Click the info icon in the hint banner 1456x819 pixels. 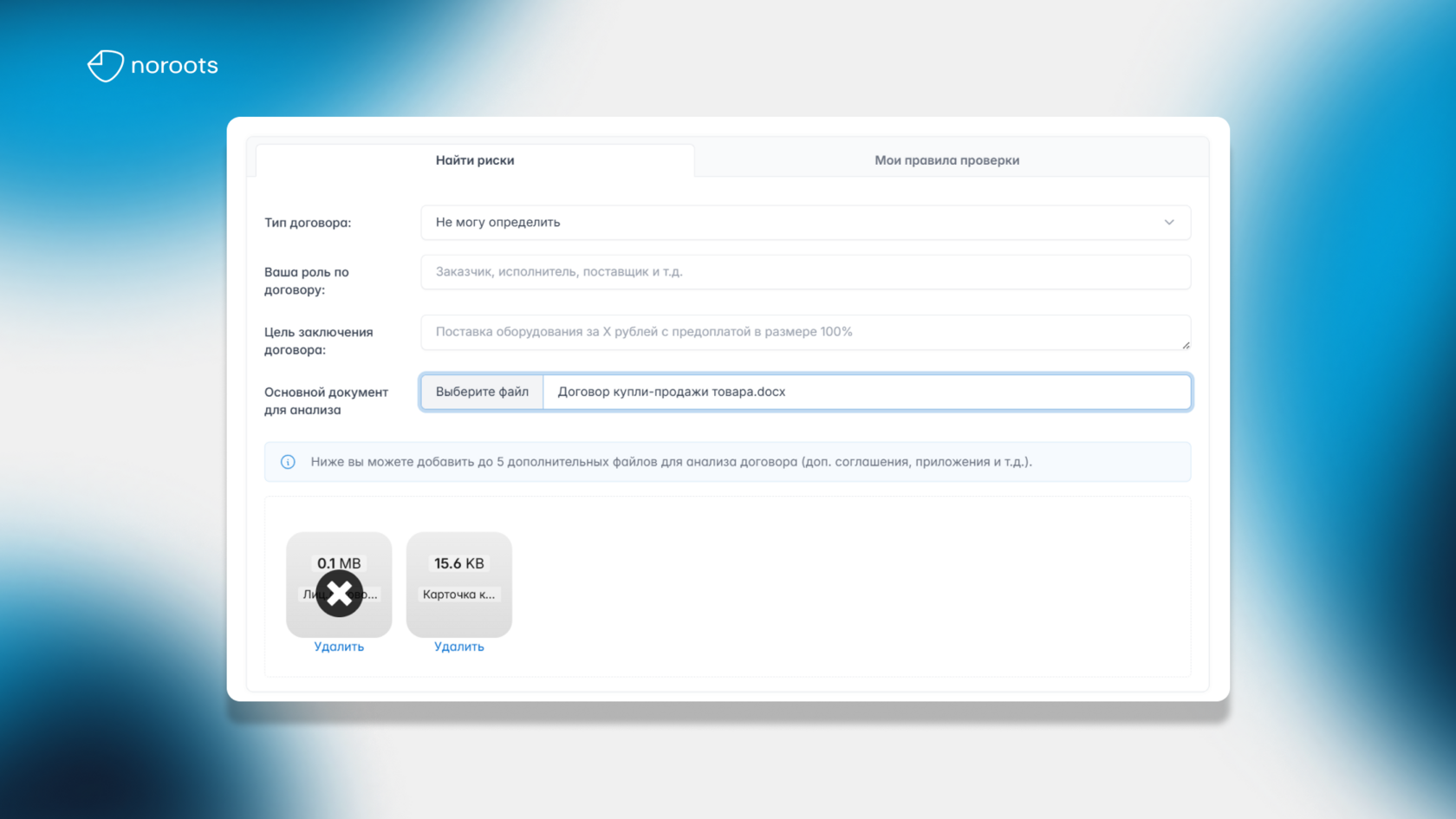tap(288, 462)
